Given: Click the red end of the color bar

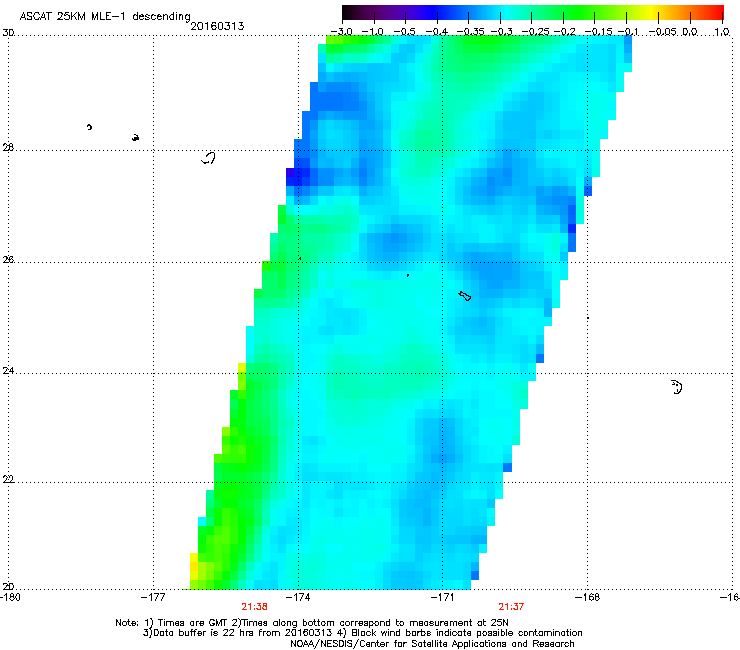Looking at the screenshot, I should click(x=715, y=12).
